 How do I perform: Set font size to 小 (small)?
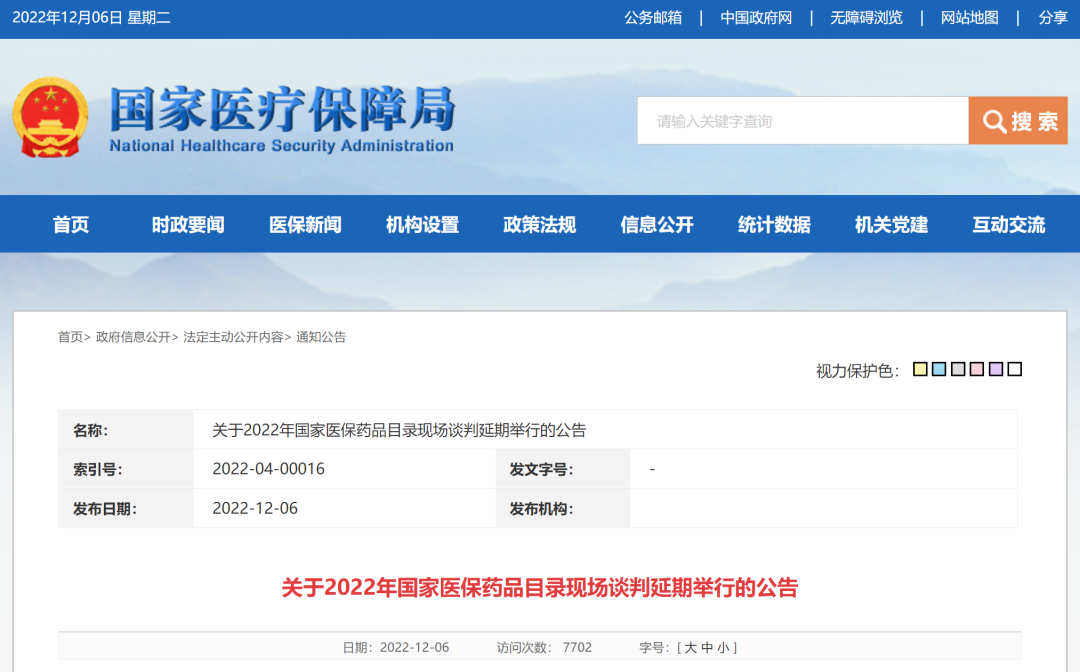[x=723, y=647]
